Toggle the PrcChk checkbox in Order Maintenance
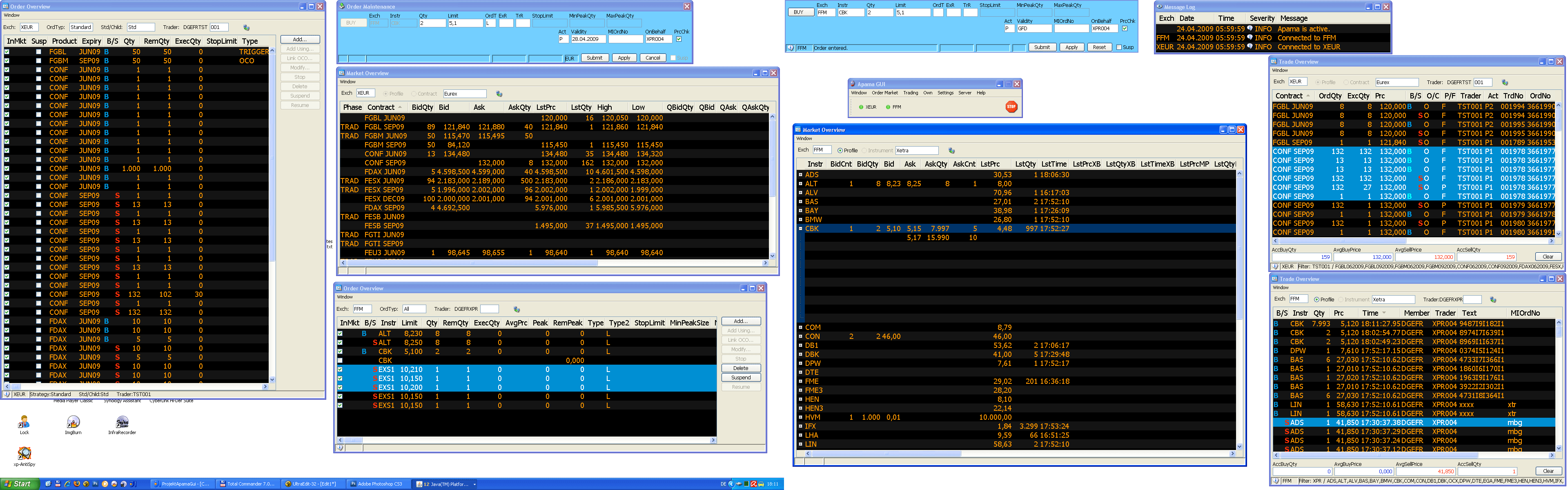Image resolution: width=1568 pixels, height=490 pixels. (679, 39)
